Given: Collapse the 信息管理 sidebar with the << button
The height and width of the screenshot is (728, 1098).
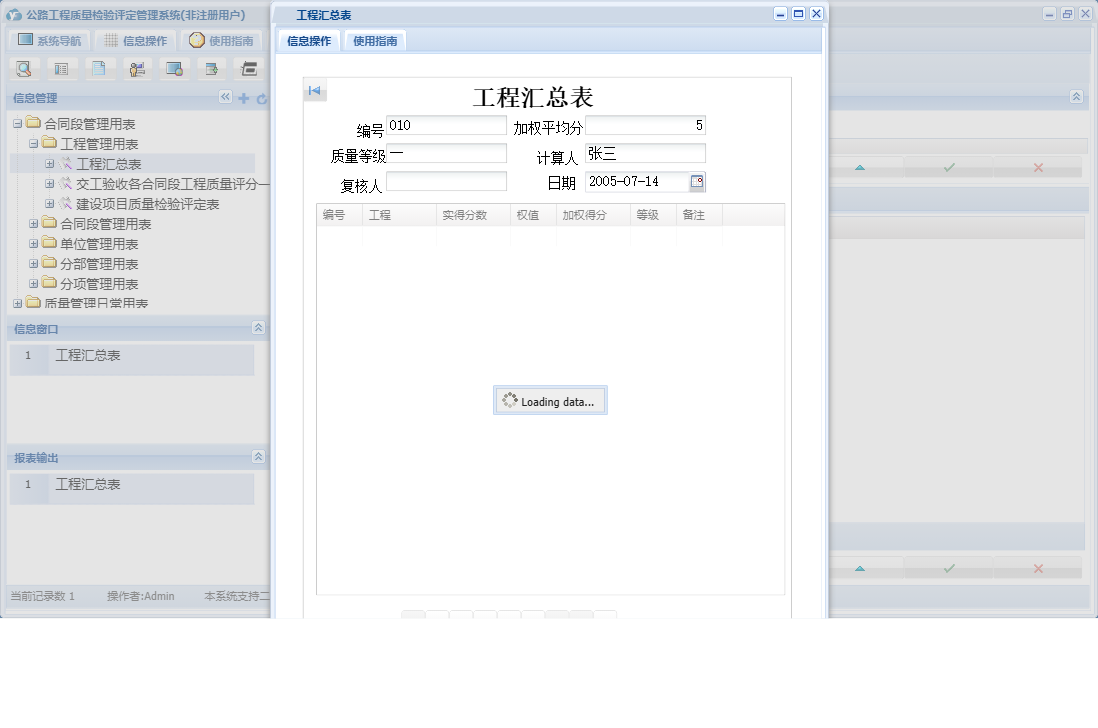Looking at the screenshot, I should (226, 98).
